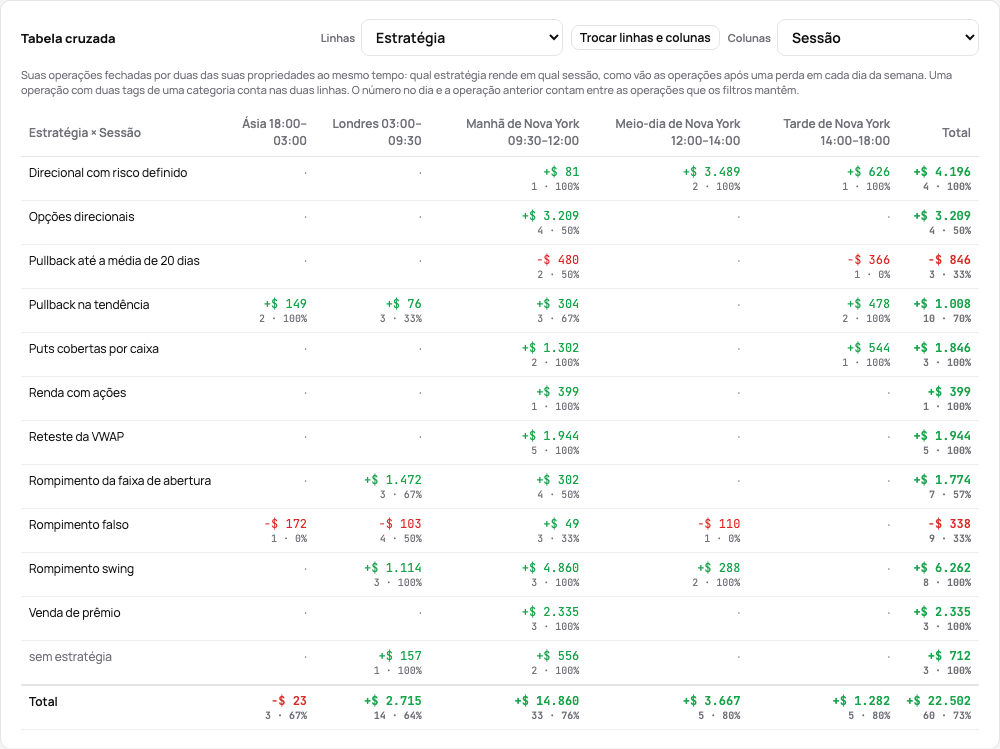This screenshot has width=1000, height=749.
Task: Click the +$ 157 sem estratégia cell
Action: coord(400,656)
